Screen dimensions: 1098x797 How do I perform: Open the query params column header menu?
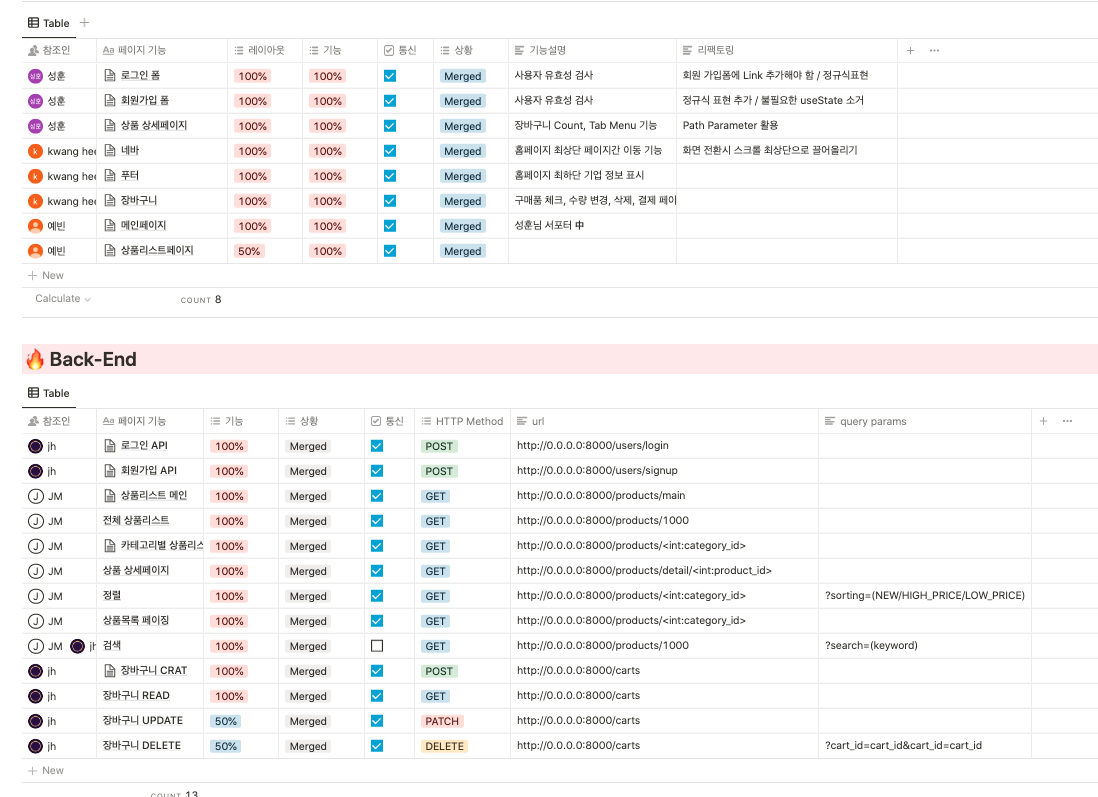[x=924, y=421]
